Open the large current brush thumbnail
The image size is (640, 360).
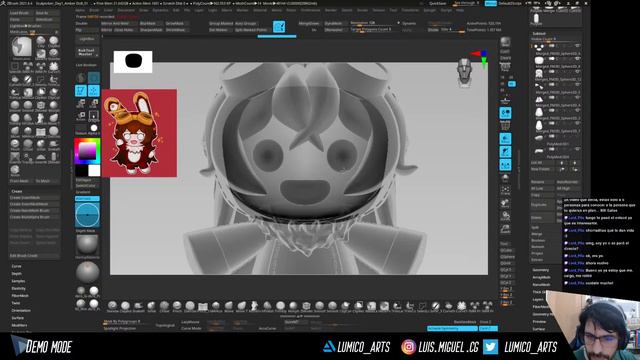click(x=21, y=47)
